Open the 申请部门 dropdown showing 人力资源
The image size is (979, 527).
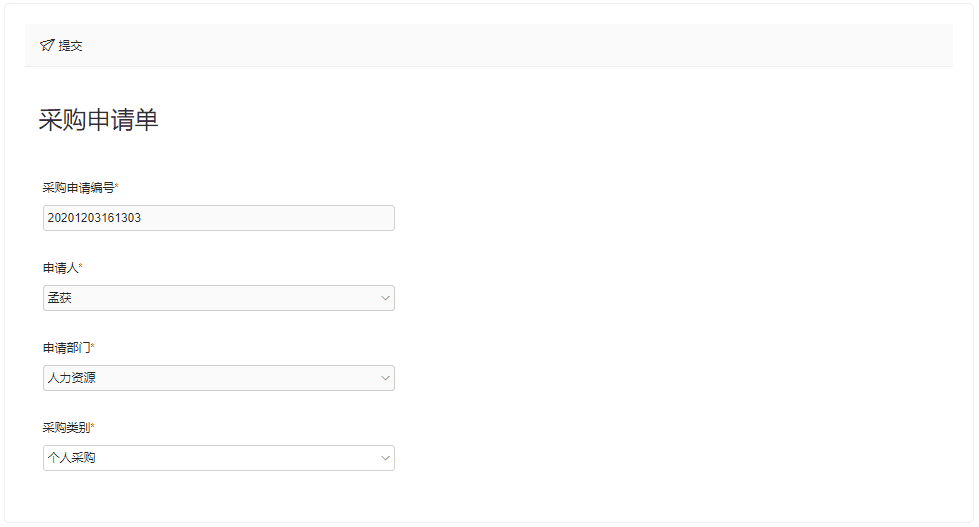point(210,378)
